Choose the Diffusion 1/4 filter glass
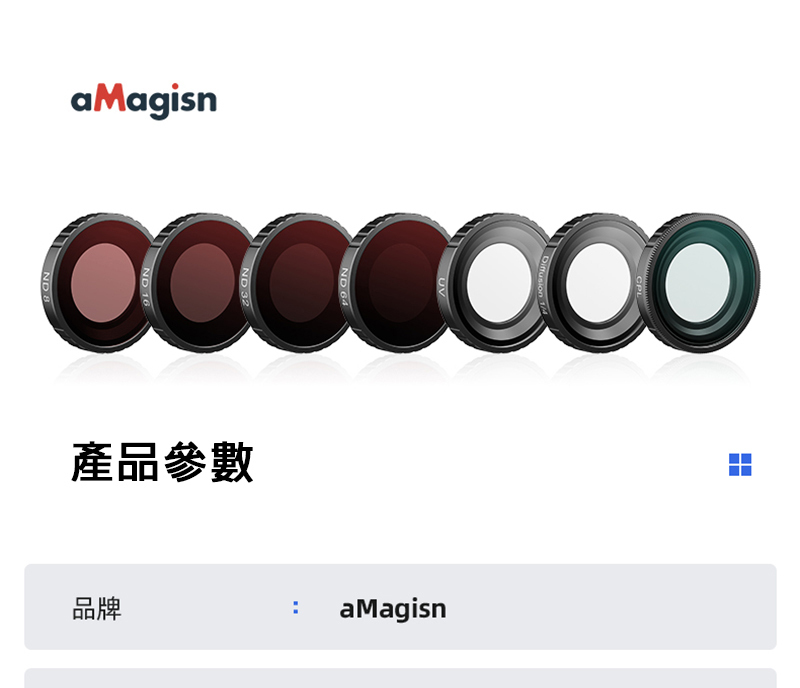This screenshot has width=800, height=688. (x=598, y=282)
